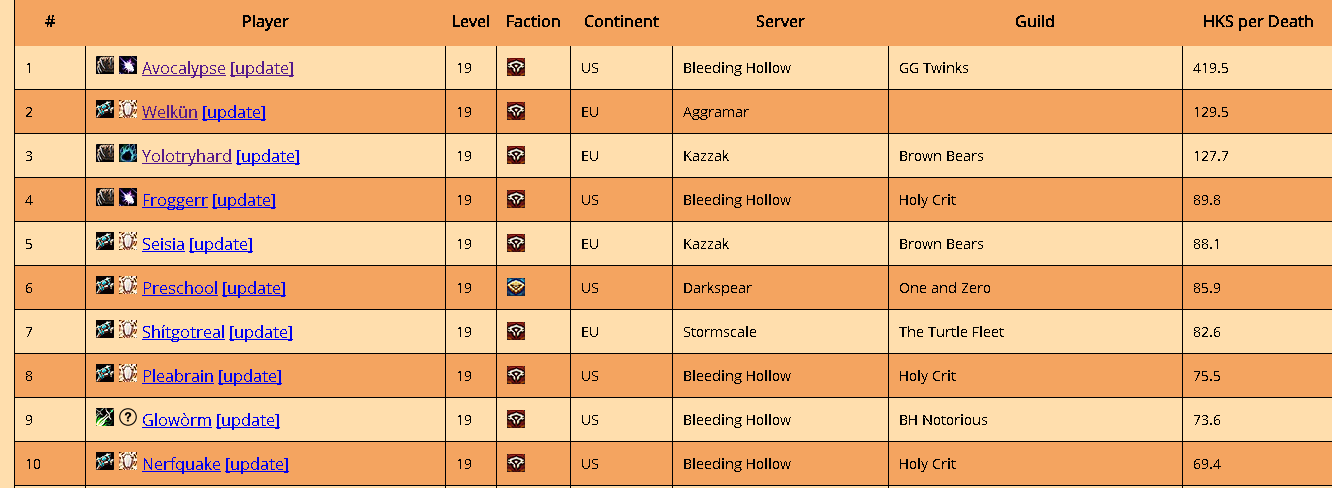Click the Alliance faction icon in Preschool's row
The height and width of the screenshot is (488, 1332).
[x=516, y=288]
